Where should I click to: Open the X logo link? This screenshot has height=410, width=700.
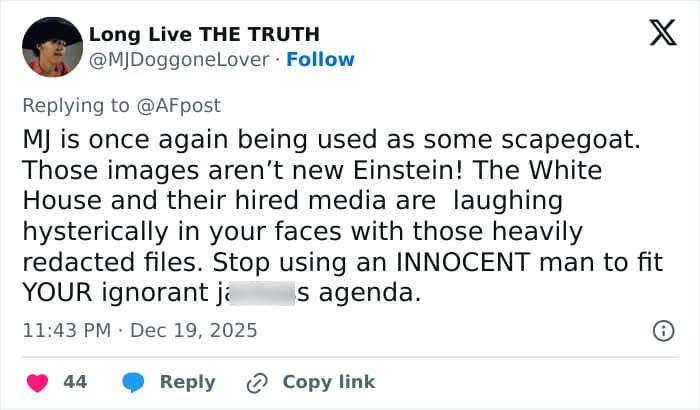click(656, 35)
